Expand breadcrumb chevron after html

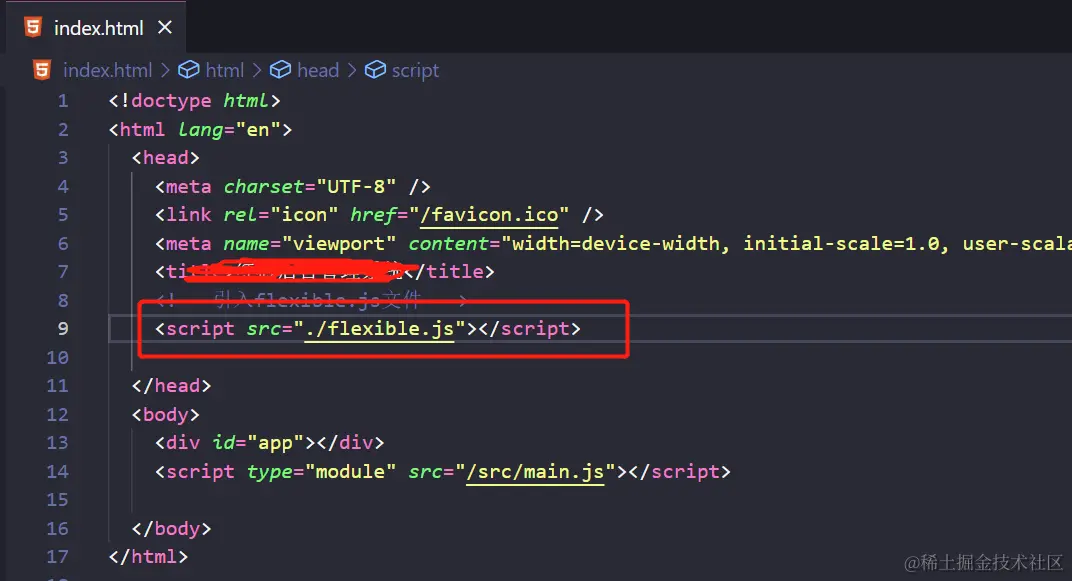256,70
